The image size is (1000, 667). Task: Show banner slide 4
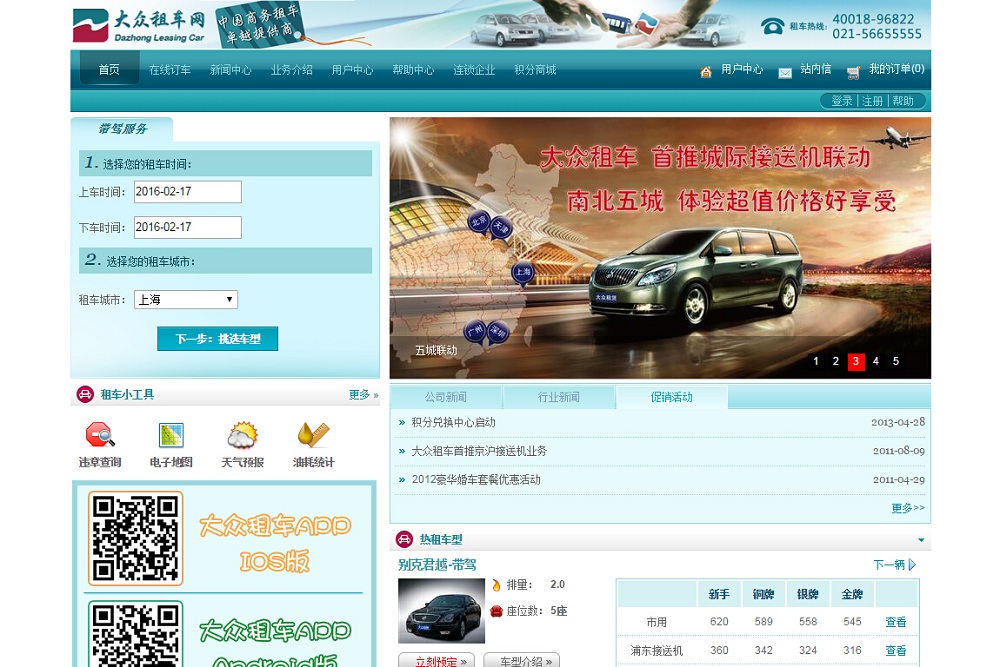(876, 361)
